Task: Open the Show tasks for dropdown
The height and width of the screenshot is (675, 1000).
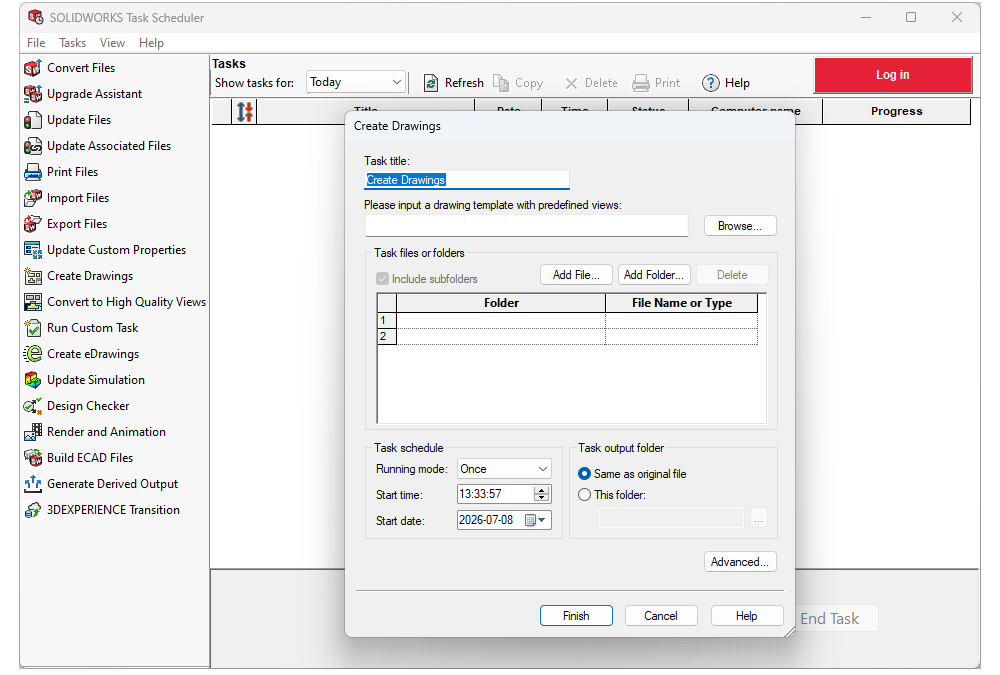Action: 356,82
